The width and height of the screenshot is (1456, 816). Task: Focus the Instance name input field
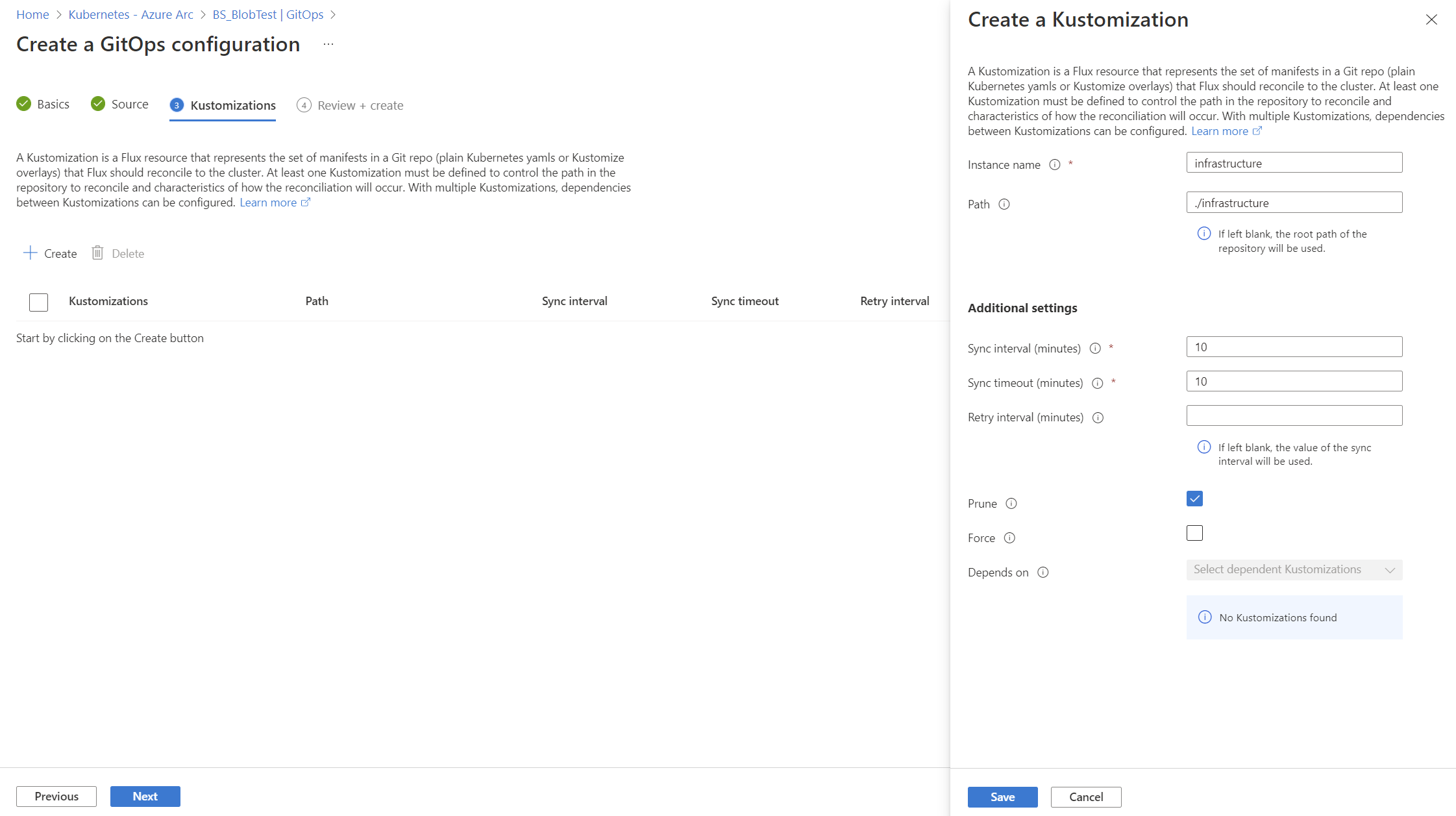click(x=1294, y=163)
